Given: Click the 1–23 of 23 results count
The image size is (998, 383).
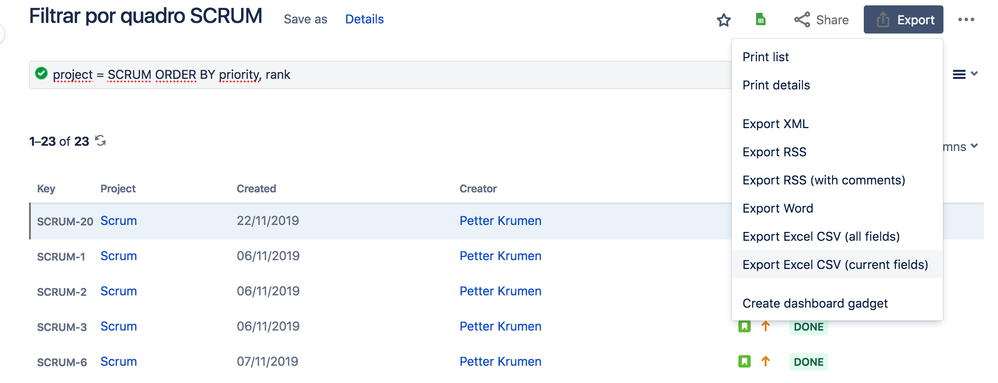Looking at the screenshot, I should pos(59,141).
